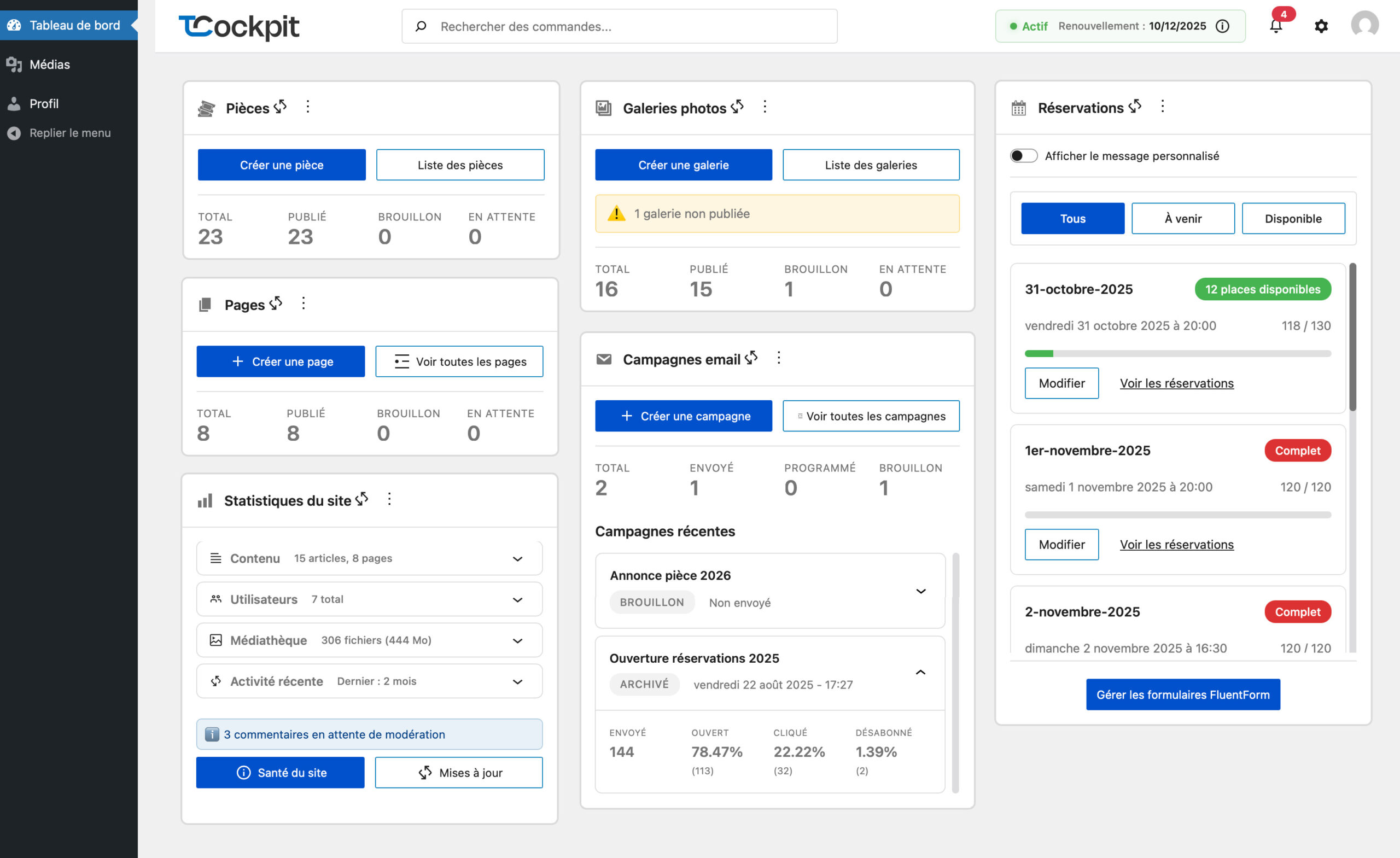Screen dimensions: 1400x858
Task: Refresh the Campagnes email widget
Action: tap(751, 358)
